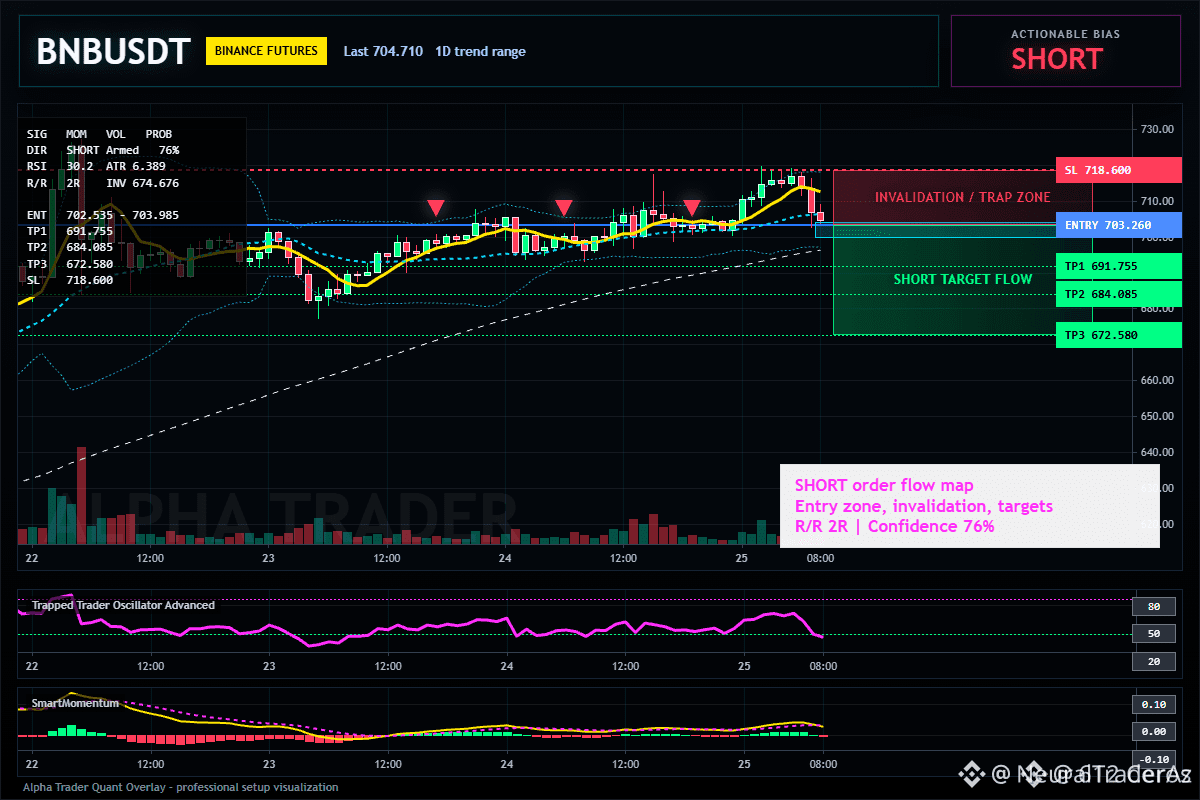Select the blue ENTRY 703.260 price tag
This screenshot has height=800, width=1200.
[1118, 225]
